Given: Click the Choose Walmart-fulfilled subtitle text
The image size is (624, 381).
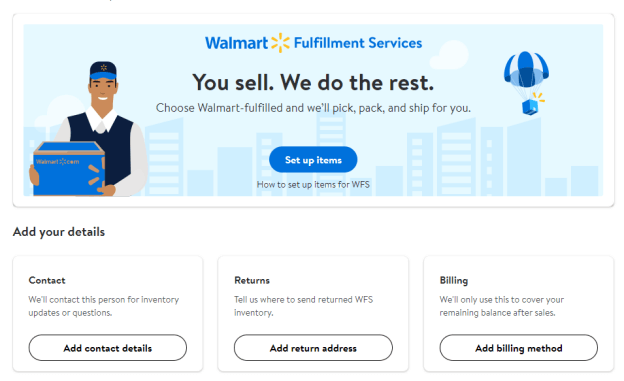Looking at the screenshot, I should click(313, 108).
